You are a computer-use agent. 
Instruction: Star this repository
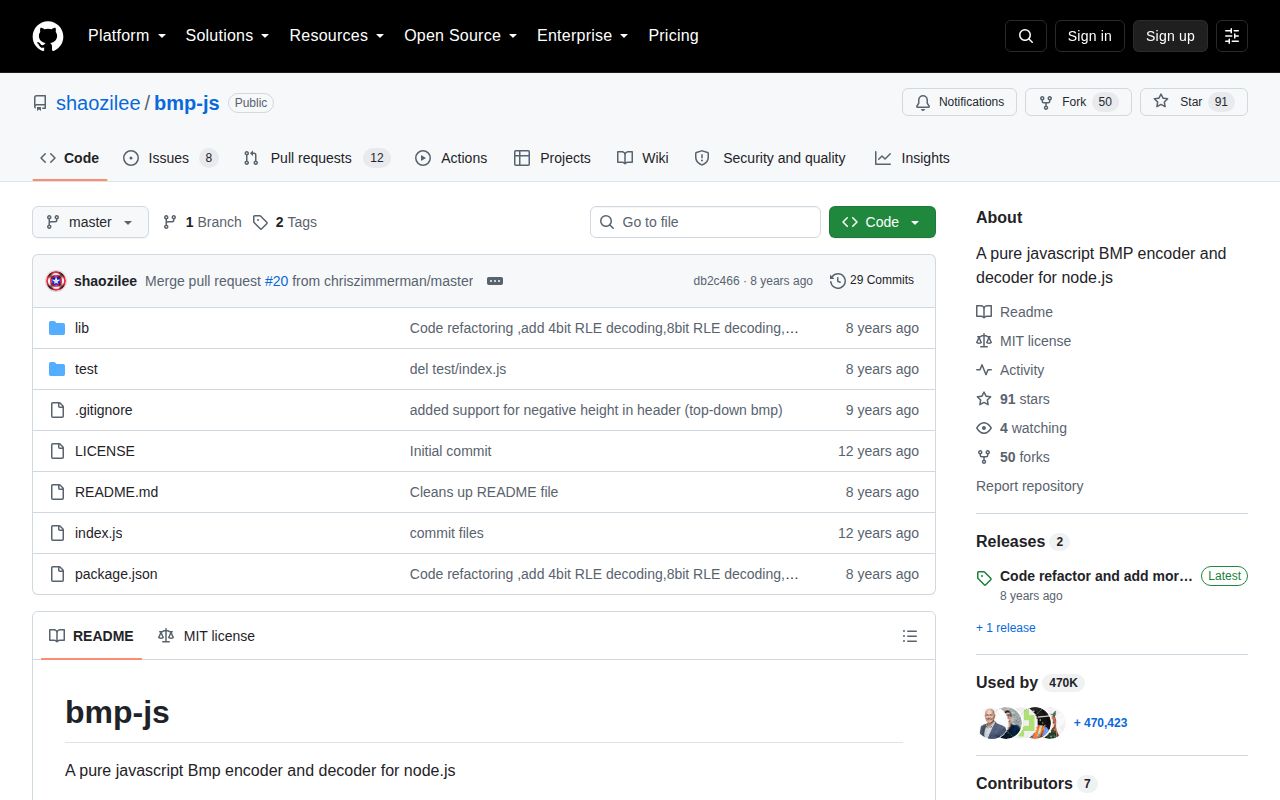tap(1194, 102)
